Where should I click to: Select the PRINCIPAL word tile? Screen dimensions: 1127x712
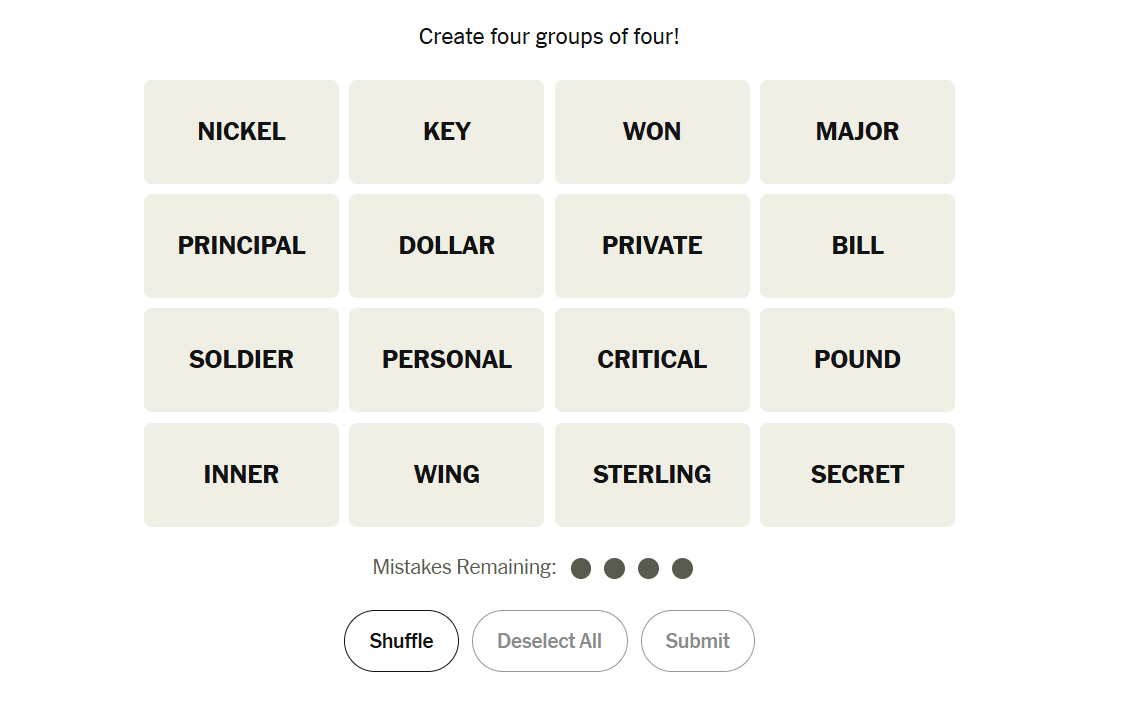pos(241,246)
